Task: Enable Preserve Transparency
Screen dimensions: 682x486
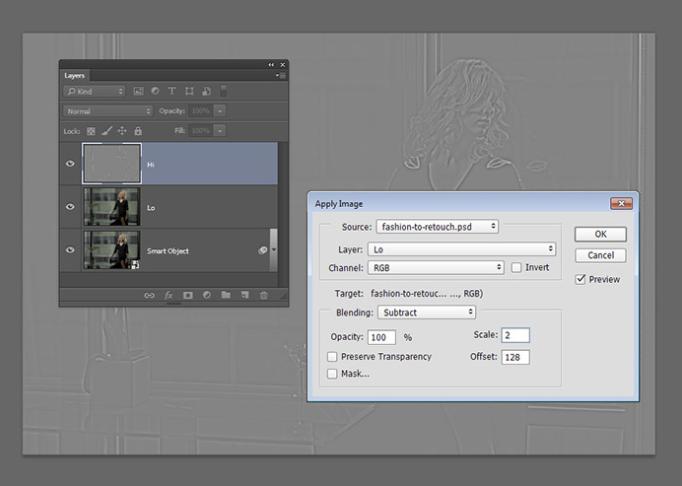Action: 332,356
